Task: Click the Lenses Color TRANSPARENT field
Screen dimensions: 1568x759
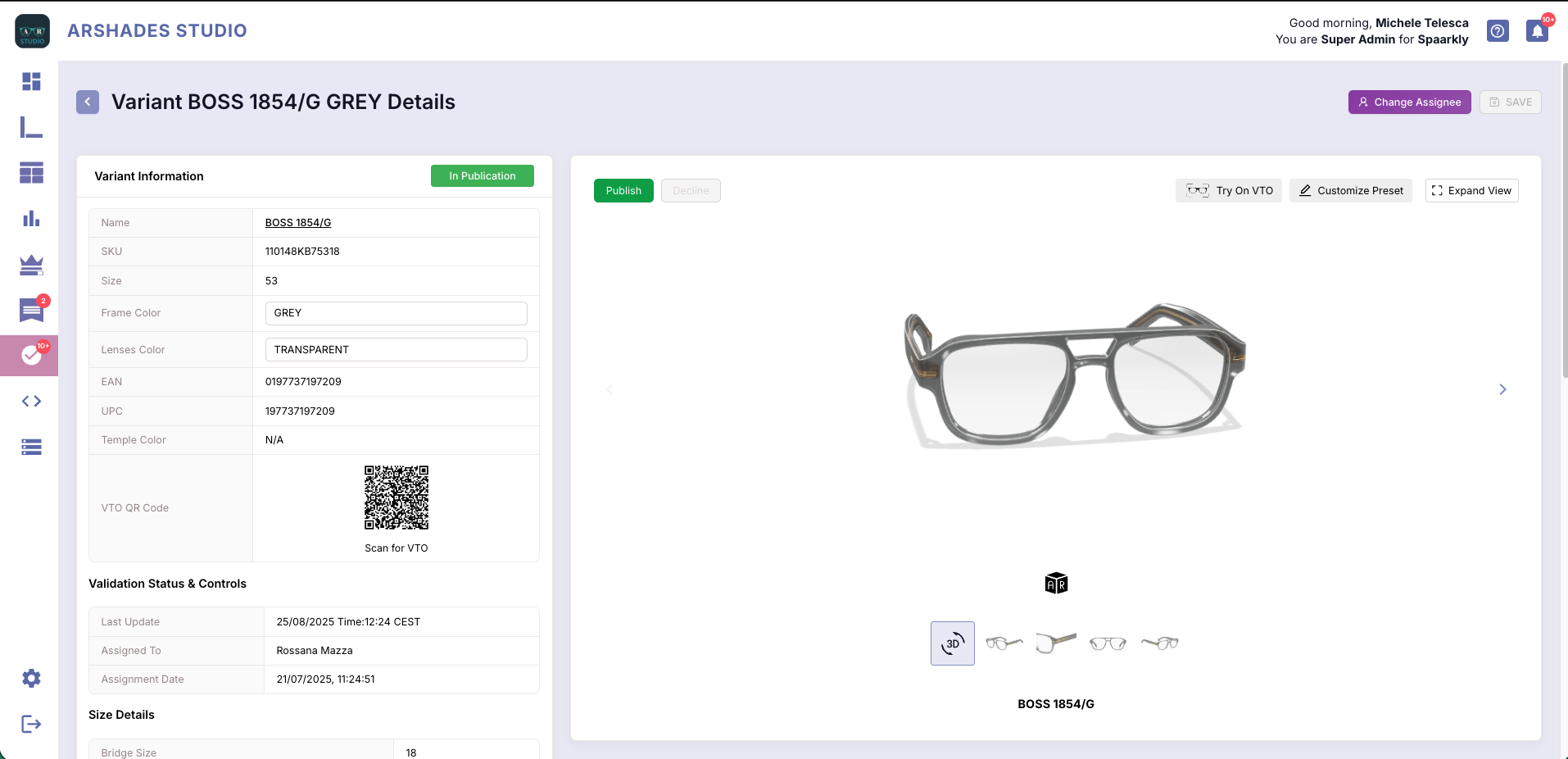Action: click(396, 350)
